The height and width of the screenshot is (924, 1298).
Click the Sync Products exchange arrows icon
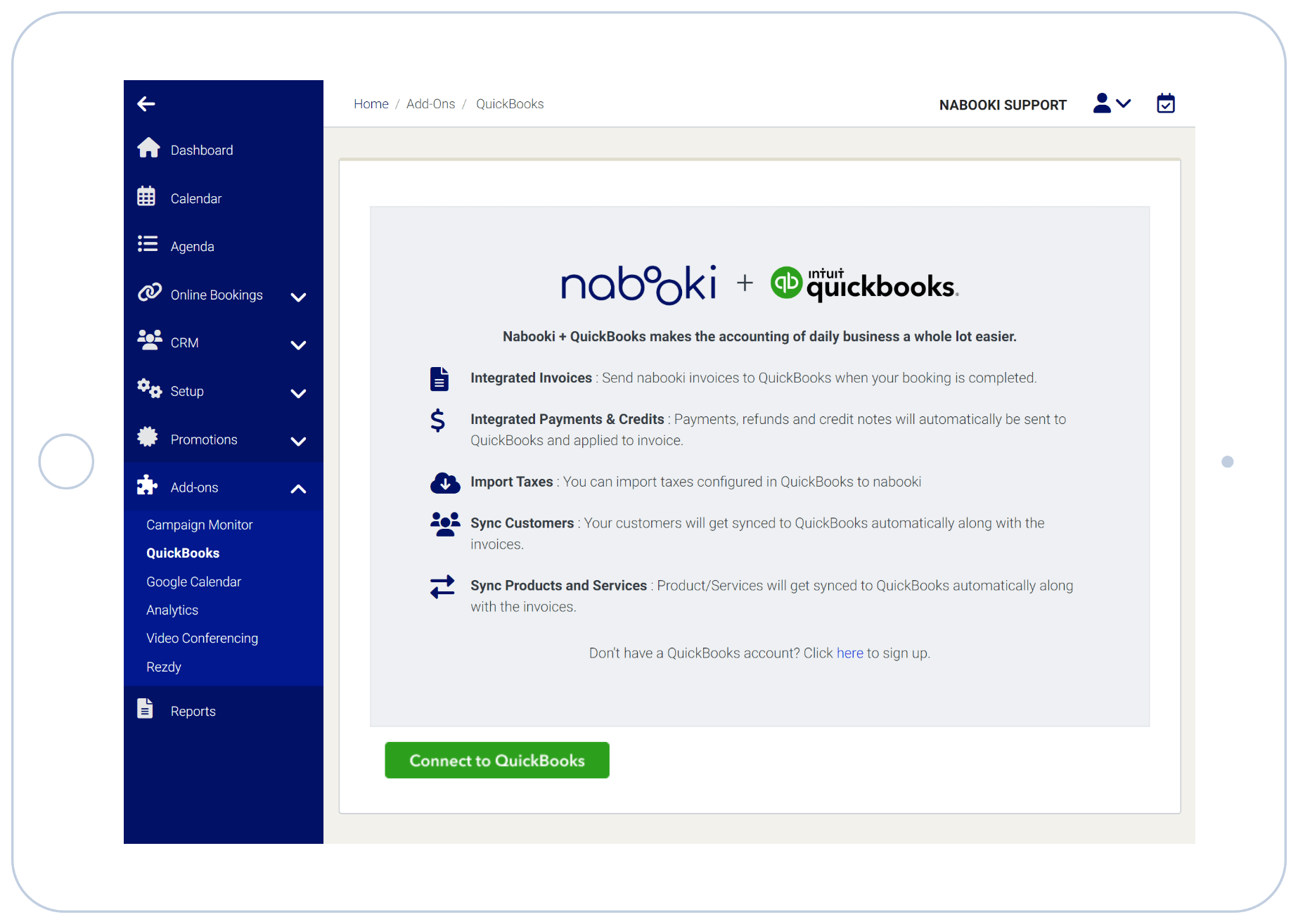pyautogui.click(x=443, y=586)
